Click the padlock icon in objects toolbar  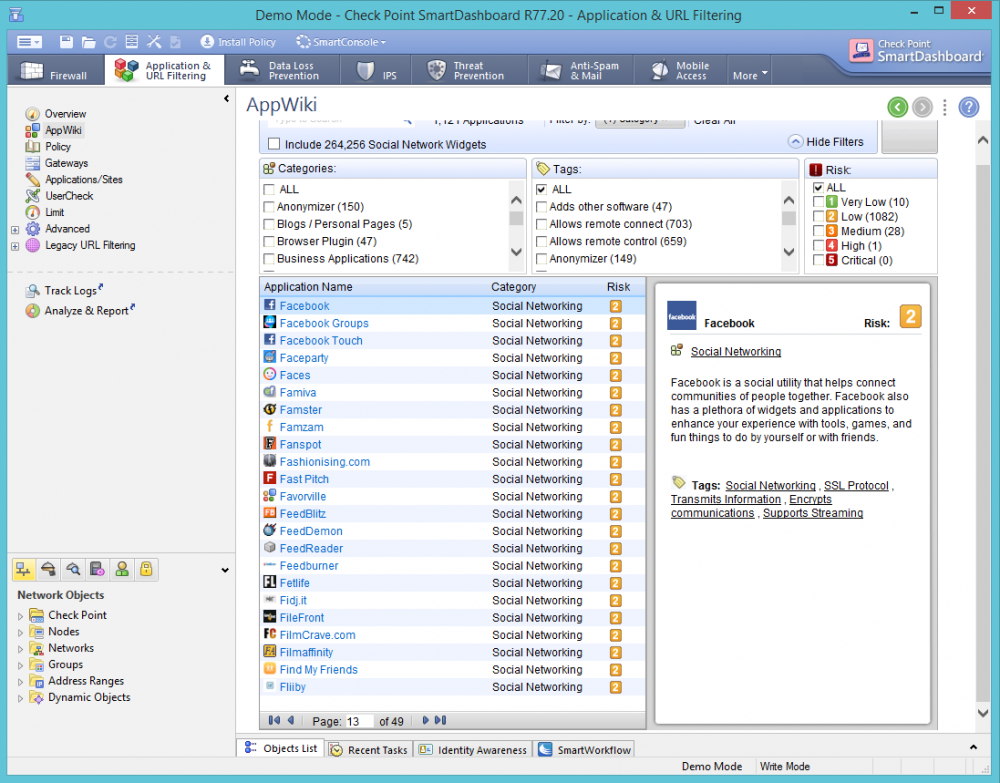click(x=146, y=569)
